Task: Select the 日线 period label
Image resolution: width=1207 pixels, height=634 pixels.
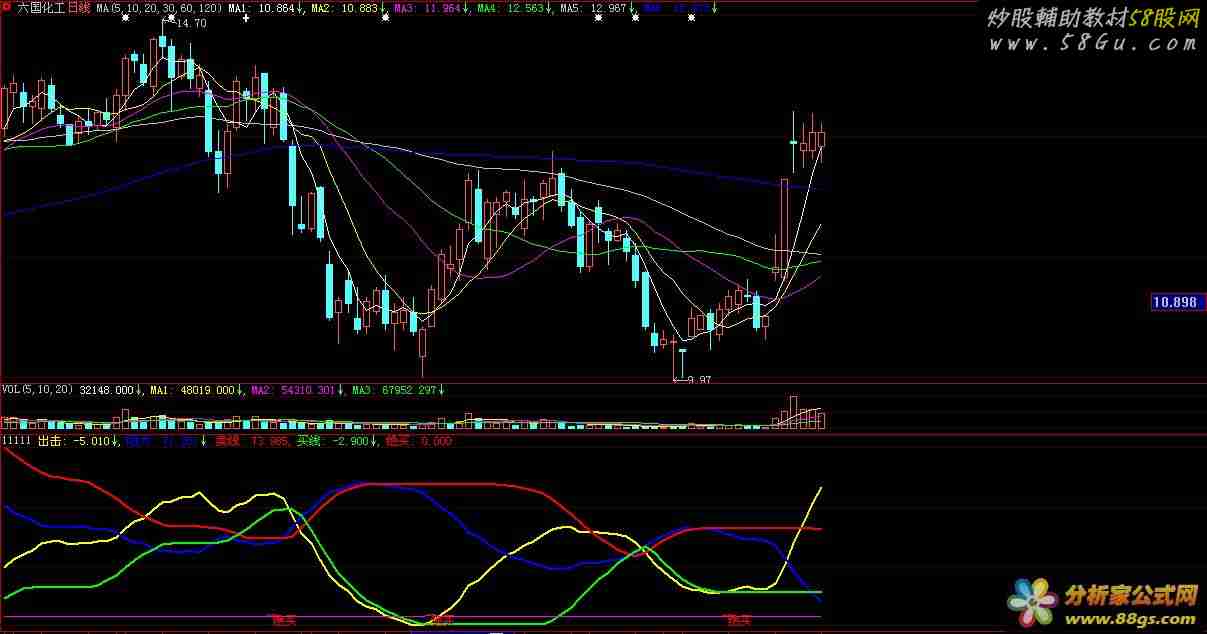Action: pyautogui.click(x=78, y=8)
